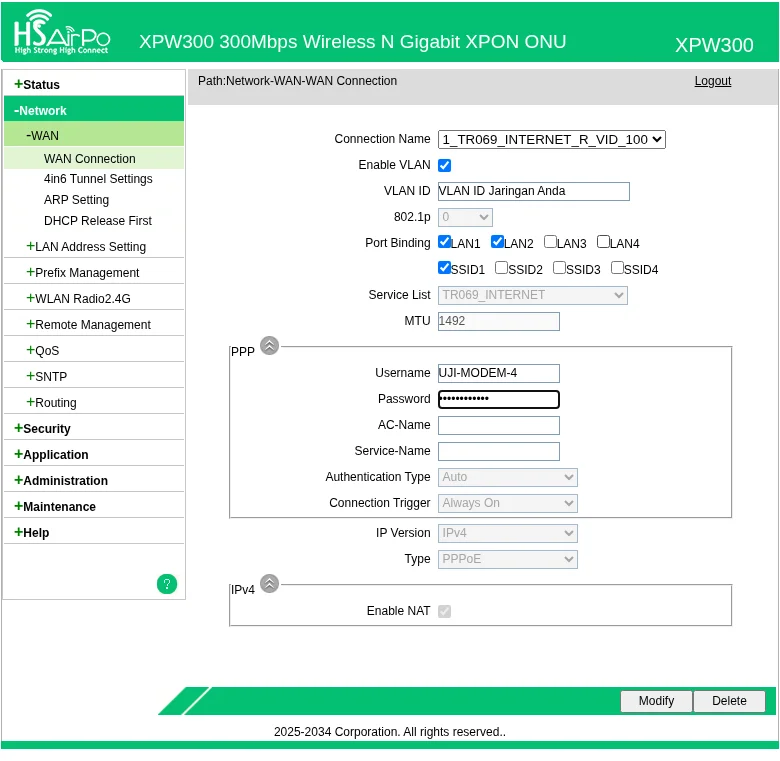780x761 pixels.
Task: Open the Connection Trigger dropdown
Action: [x=507, y=503]
